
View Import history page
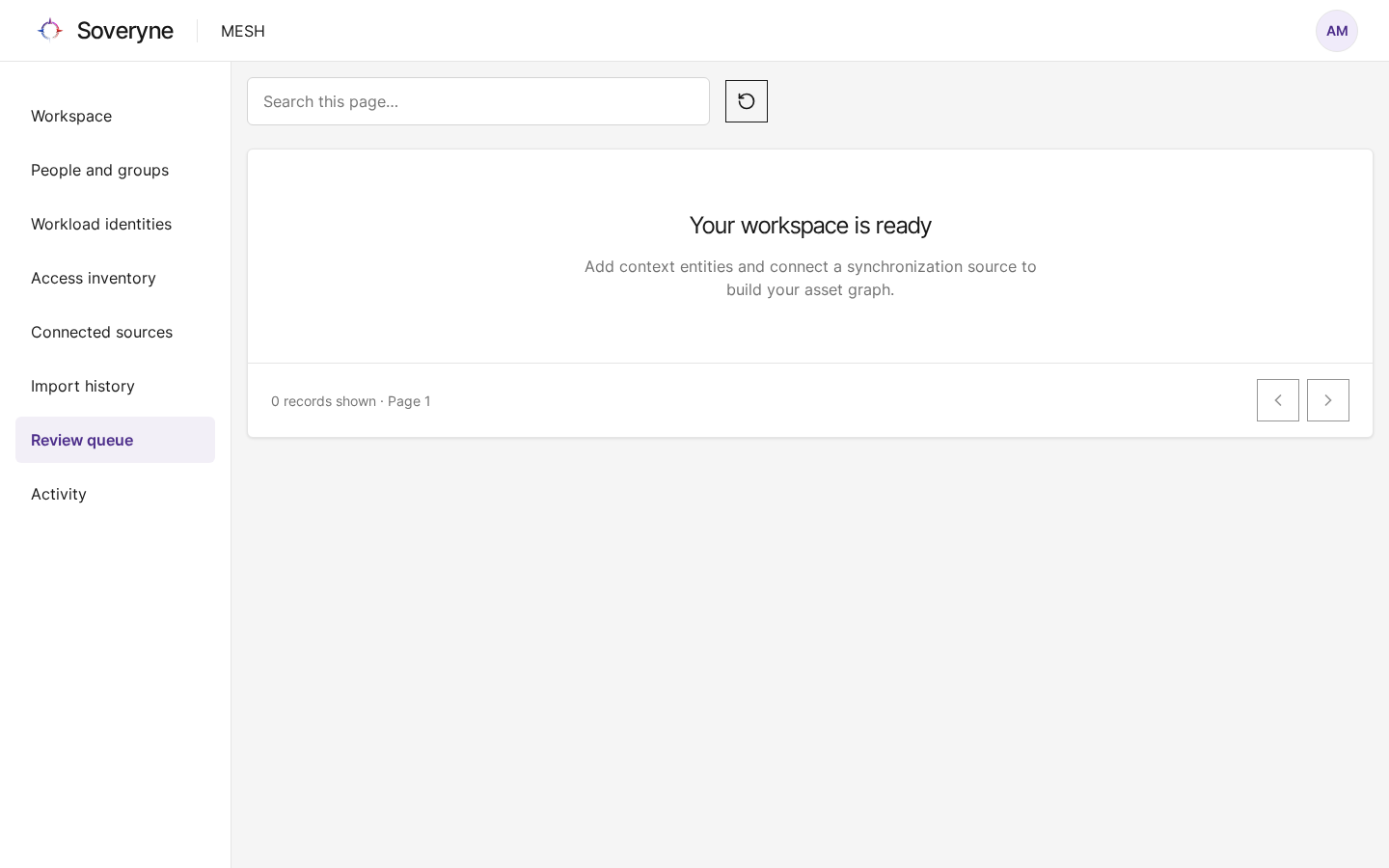pos(115,386)
